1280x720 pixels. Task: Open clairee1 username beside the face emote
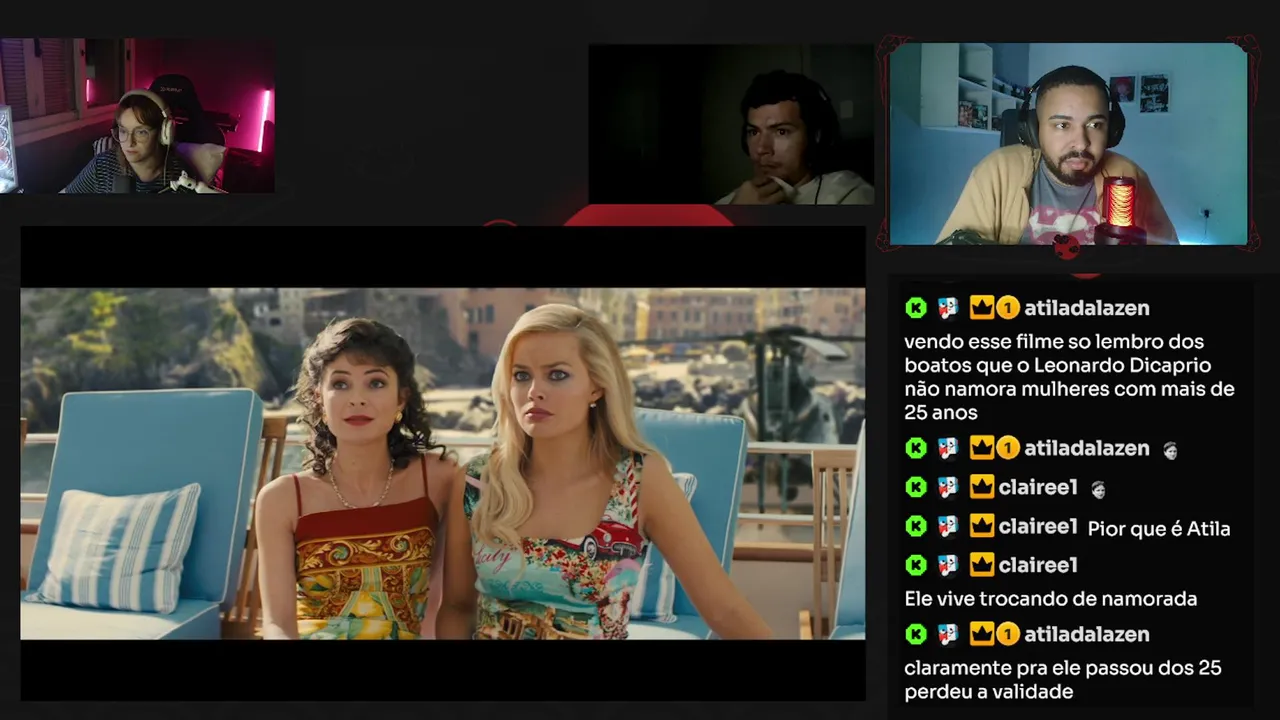click(1038, 488)
